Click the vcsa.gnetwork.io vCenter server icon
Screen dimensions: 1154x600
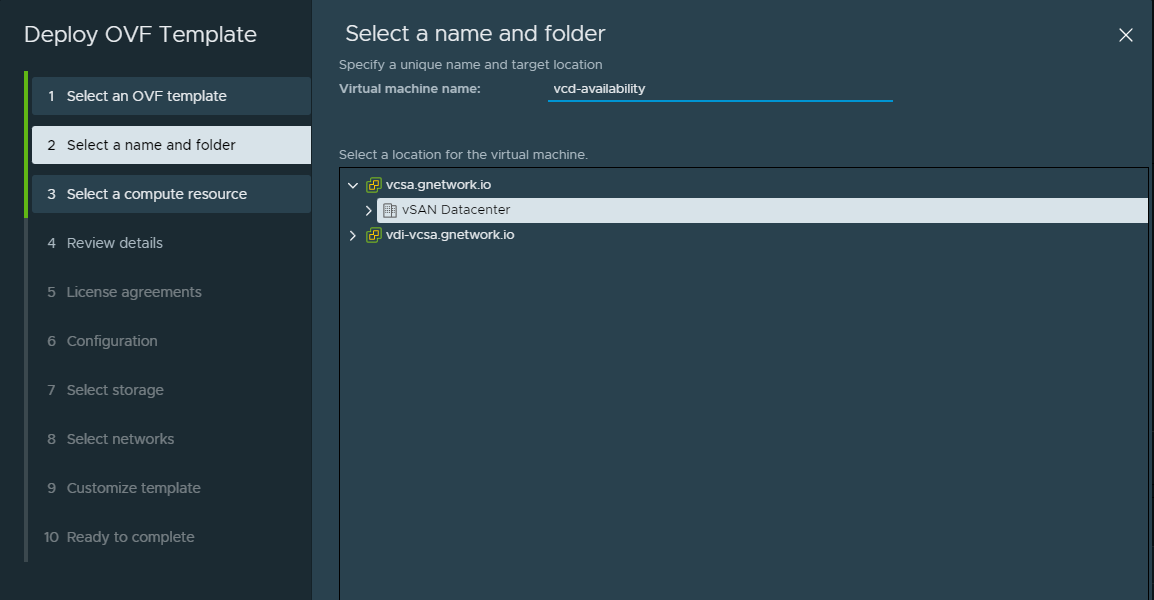375,184
